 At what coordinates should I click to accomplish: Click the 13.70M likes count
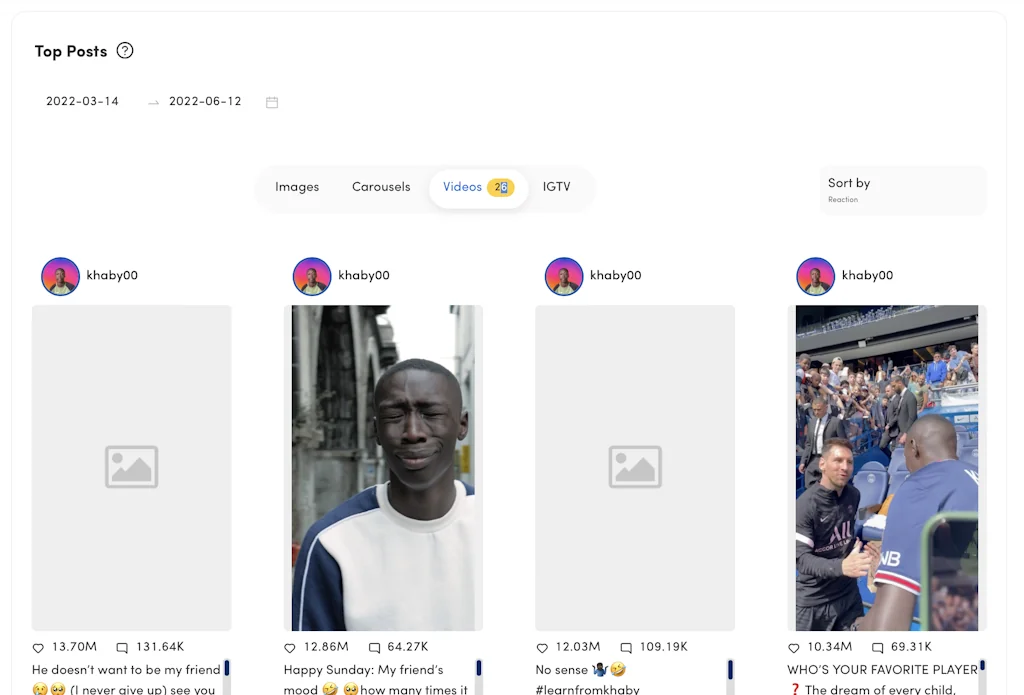[74, 647]
